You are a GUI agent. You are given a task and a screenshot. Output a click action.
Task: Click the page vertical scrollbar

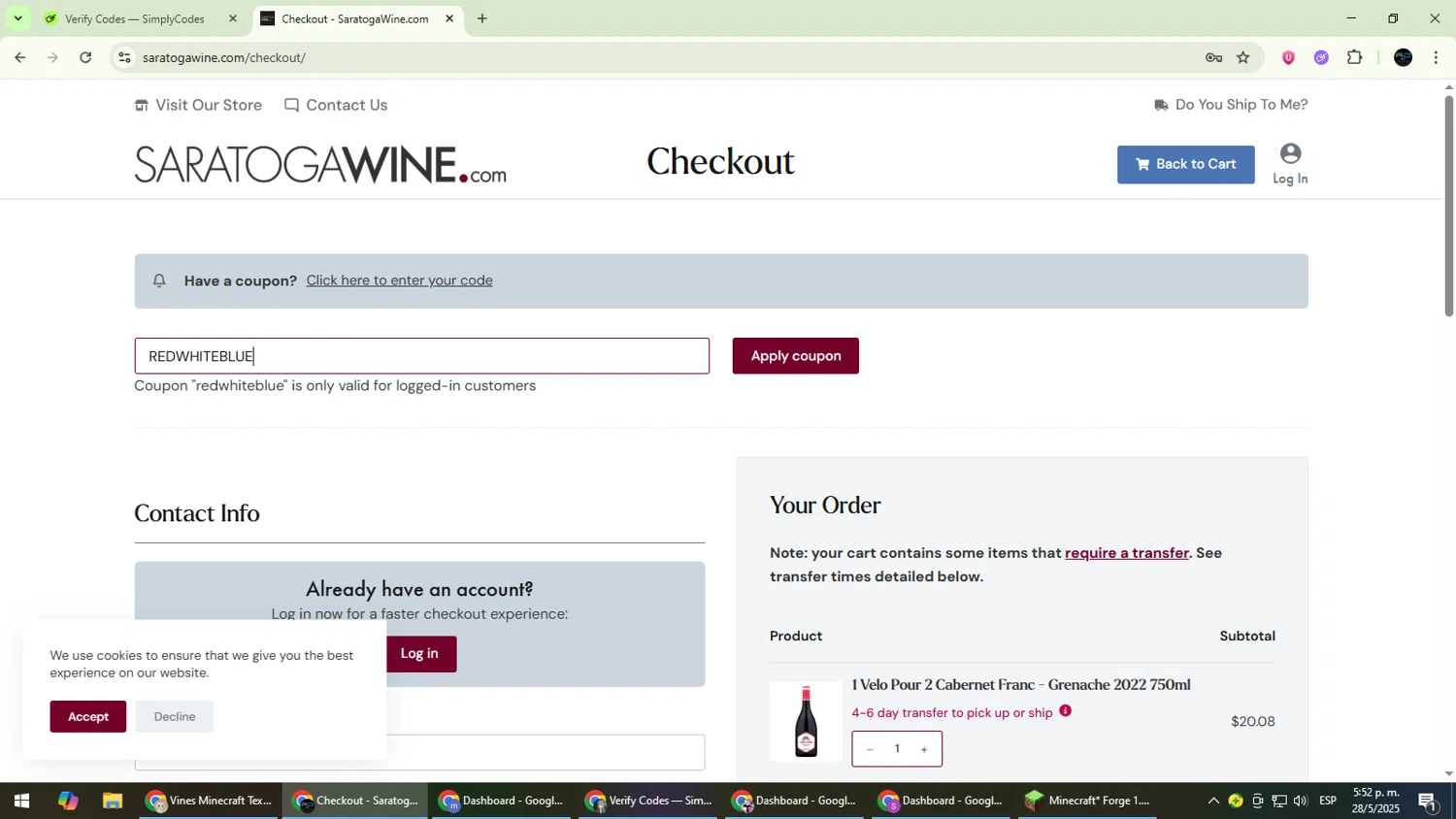1448,206
